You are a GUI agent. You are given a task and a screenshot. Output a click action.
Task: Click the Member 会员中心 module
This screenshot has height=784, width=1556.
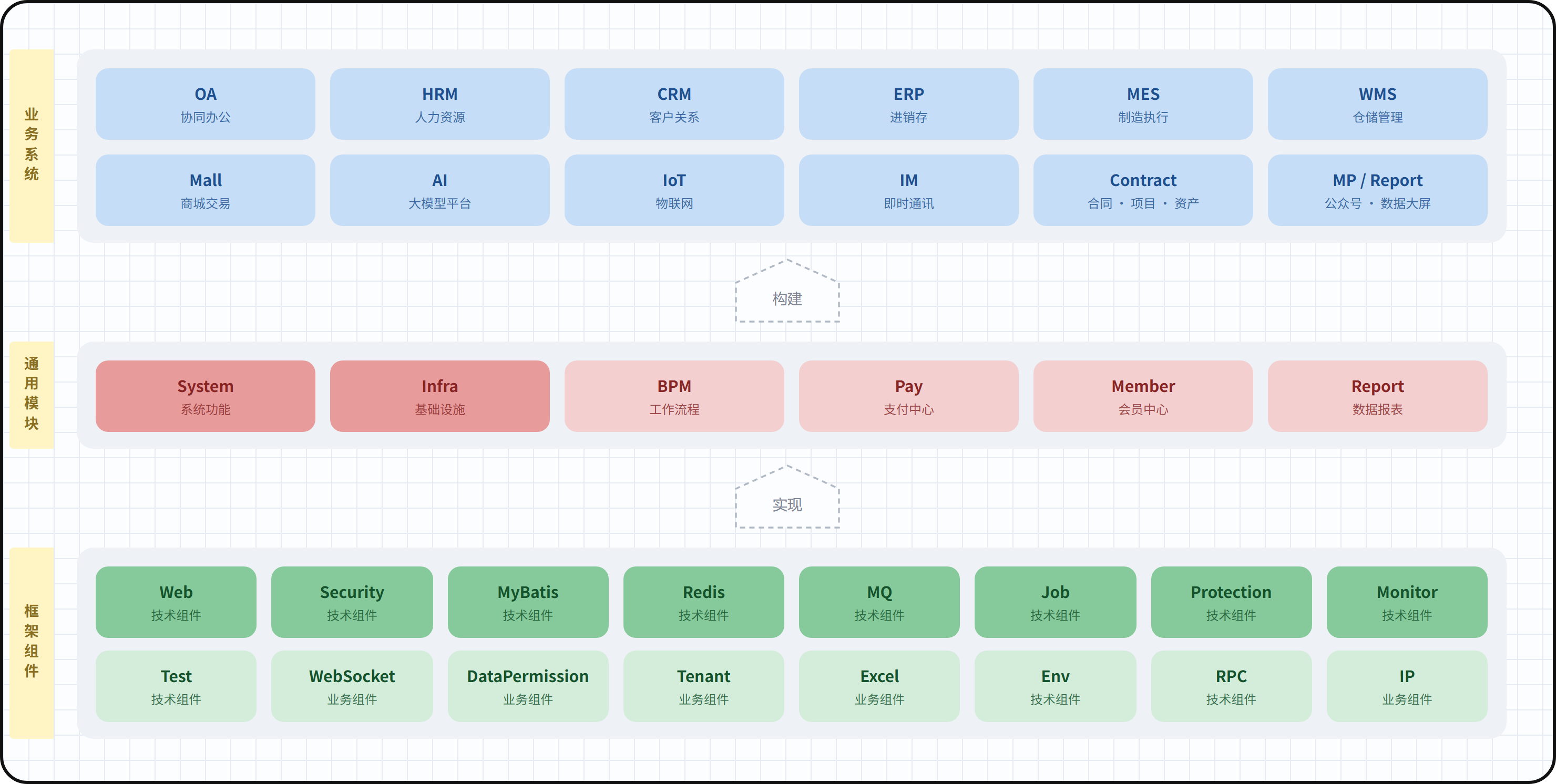pos(1143,396)
